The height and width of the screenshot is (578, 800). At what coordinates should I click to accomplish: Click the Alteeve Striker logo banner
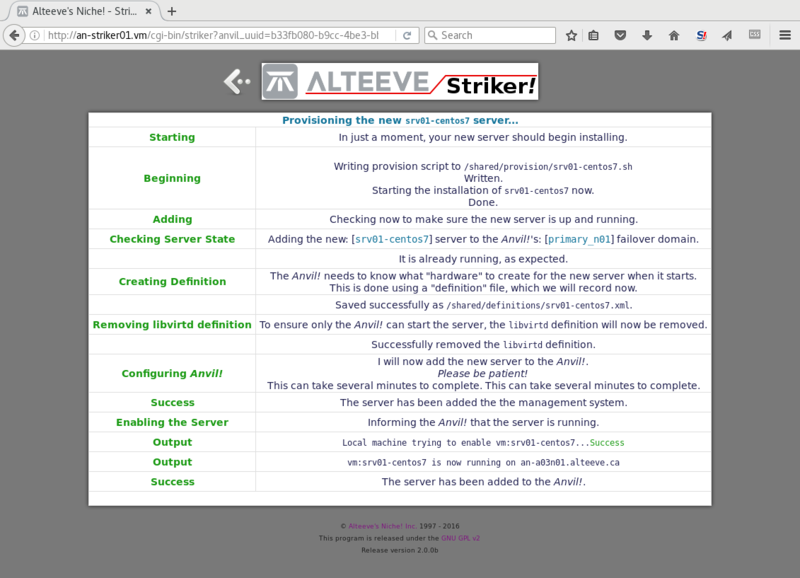pos(400,82)
